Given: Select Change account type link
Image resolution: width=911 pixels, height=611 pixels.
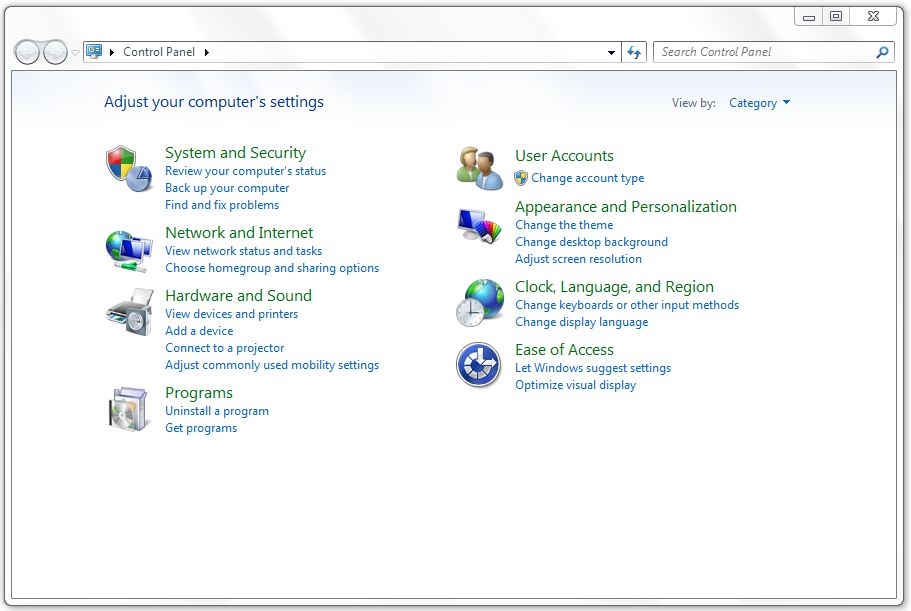Looking at the screenshot, I should pos(587,178).
